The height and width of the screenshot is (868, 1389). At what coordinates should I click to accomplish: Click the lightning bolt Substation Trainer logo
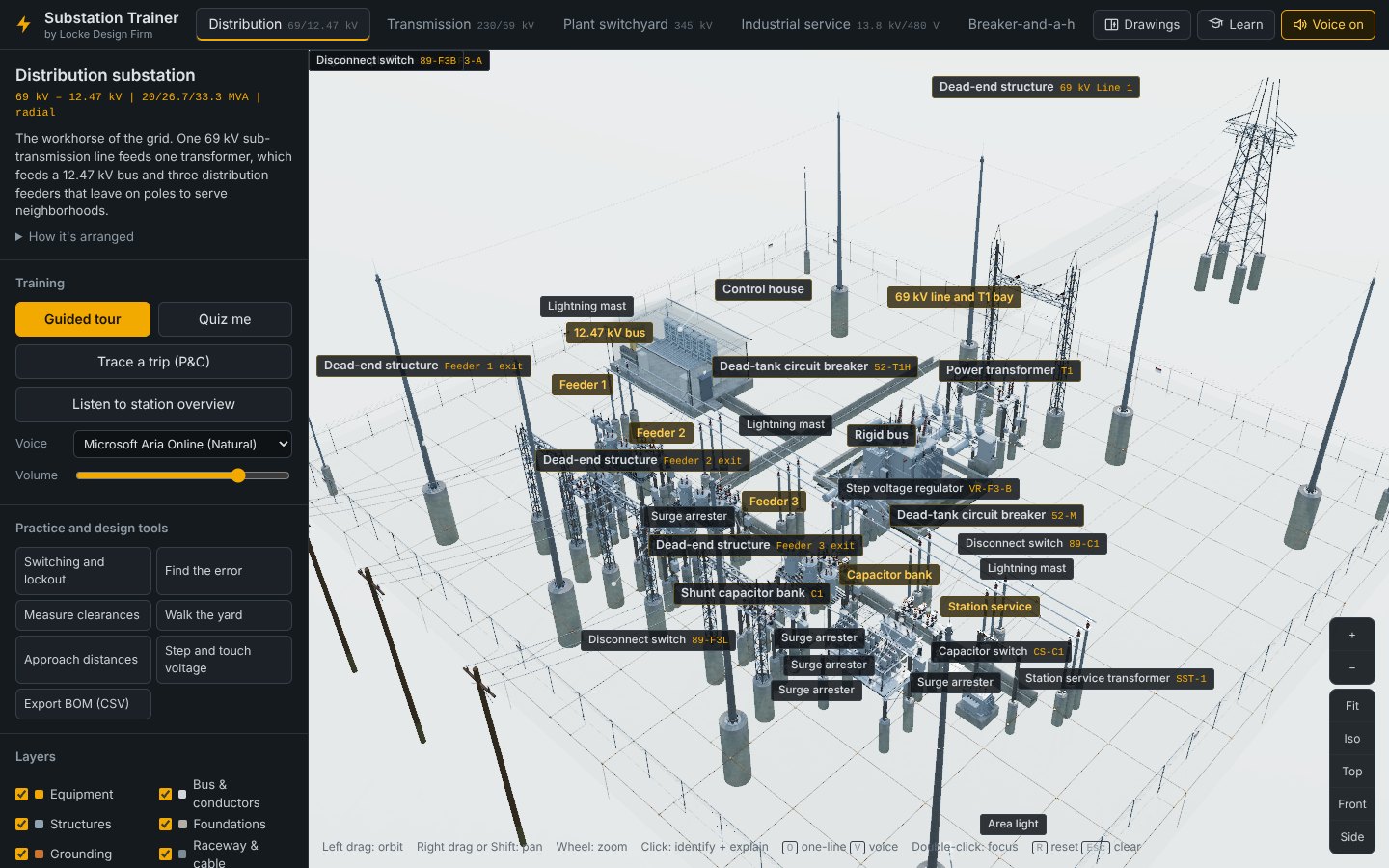pyautogui.click(x=24, y=25)
